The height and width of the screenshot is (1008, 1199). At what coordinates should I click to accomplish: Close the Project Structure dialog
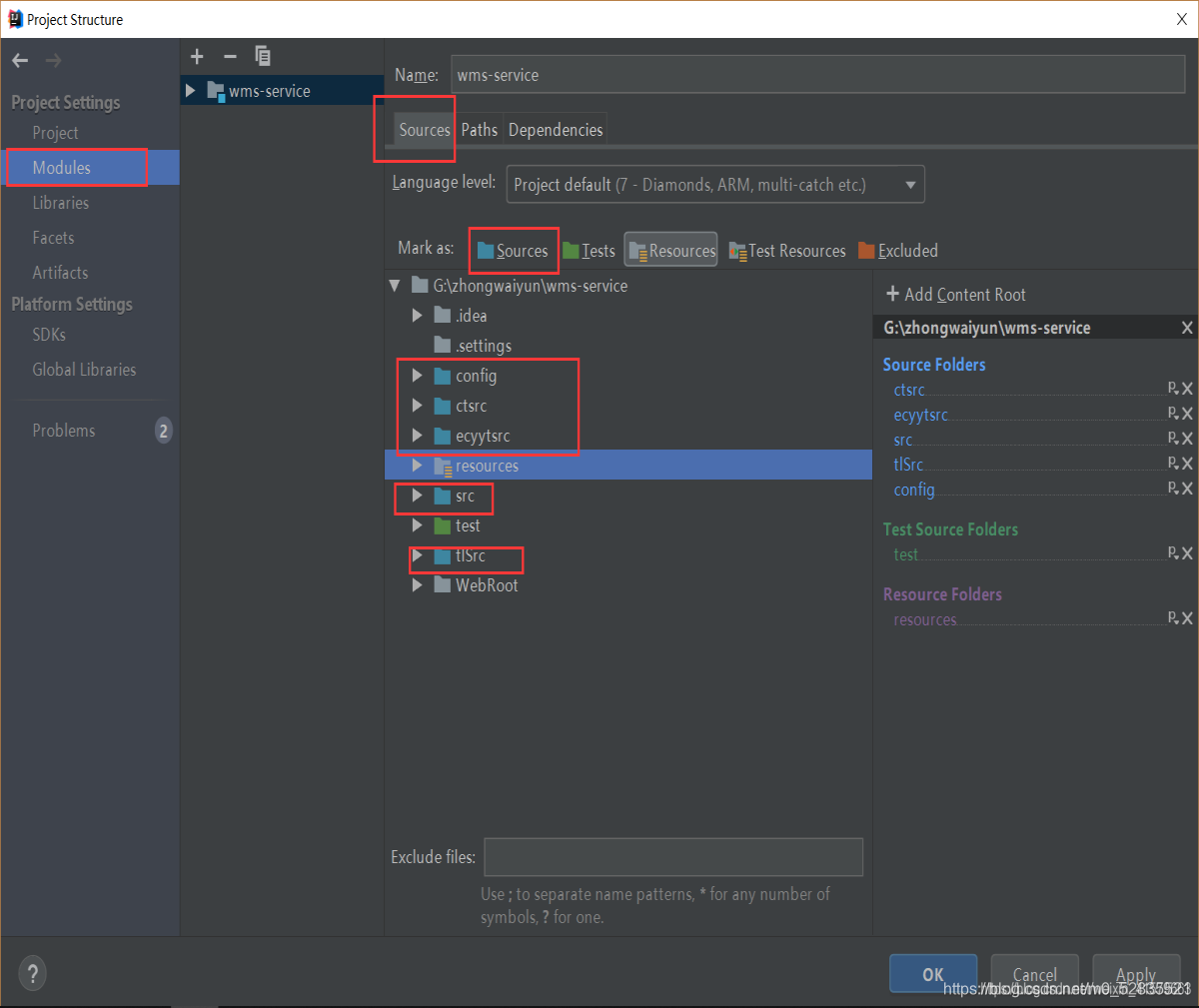click(x=1181, y=19)
